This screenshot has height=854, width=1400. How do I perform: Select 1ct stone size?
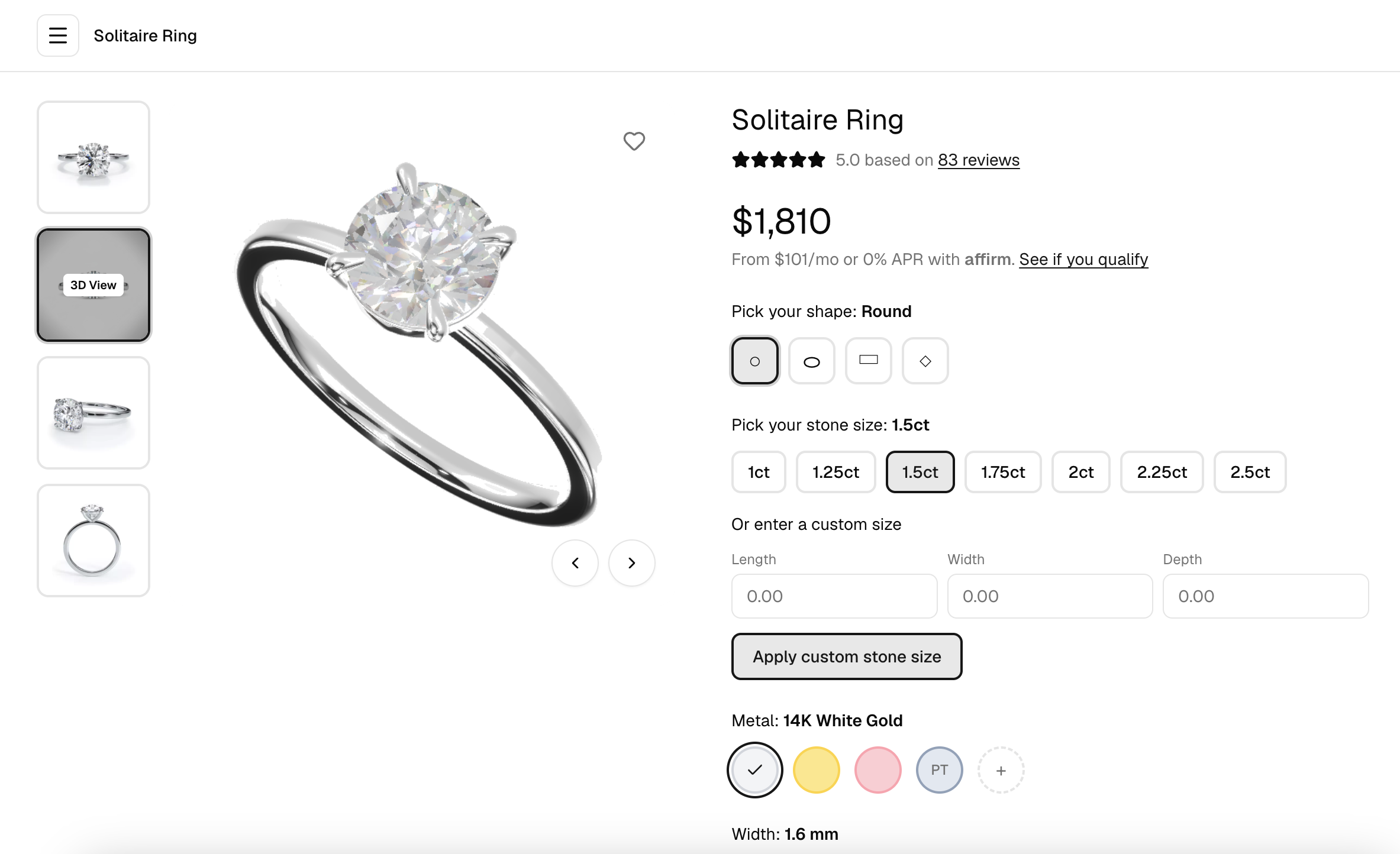click(759, 472)
